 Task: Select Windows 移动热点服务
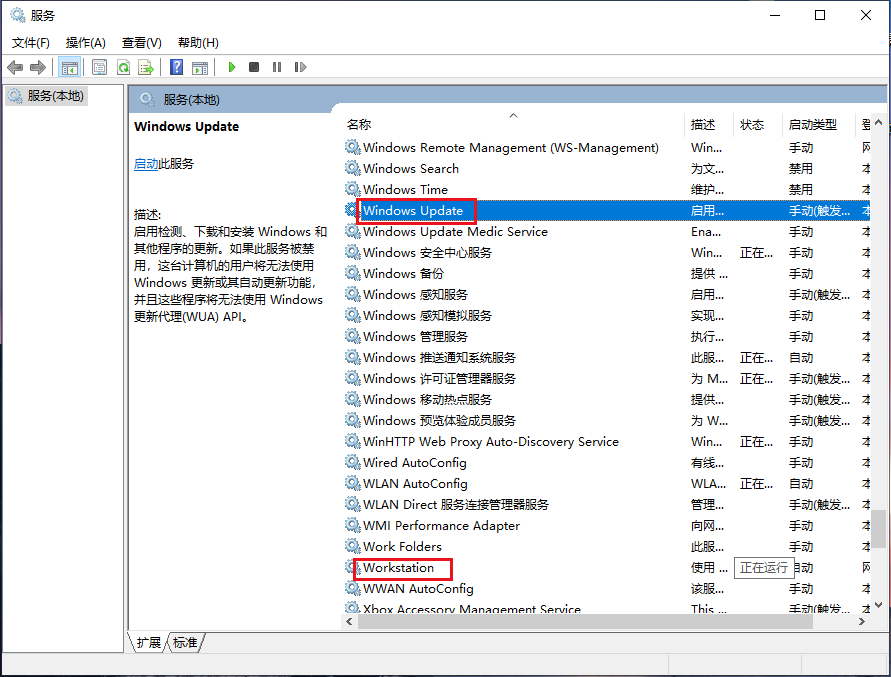click(606, 400)
